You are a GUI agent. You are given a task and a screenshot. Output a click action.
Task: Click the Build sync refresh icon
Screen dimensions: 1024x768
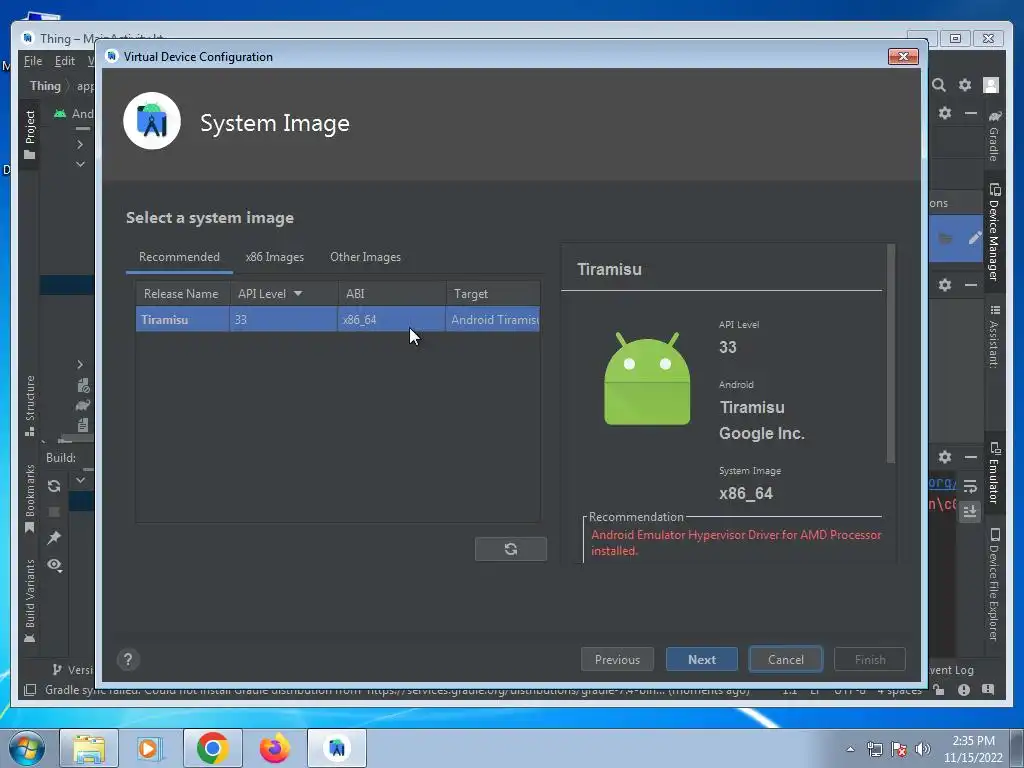point(54,486)
